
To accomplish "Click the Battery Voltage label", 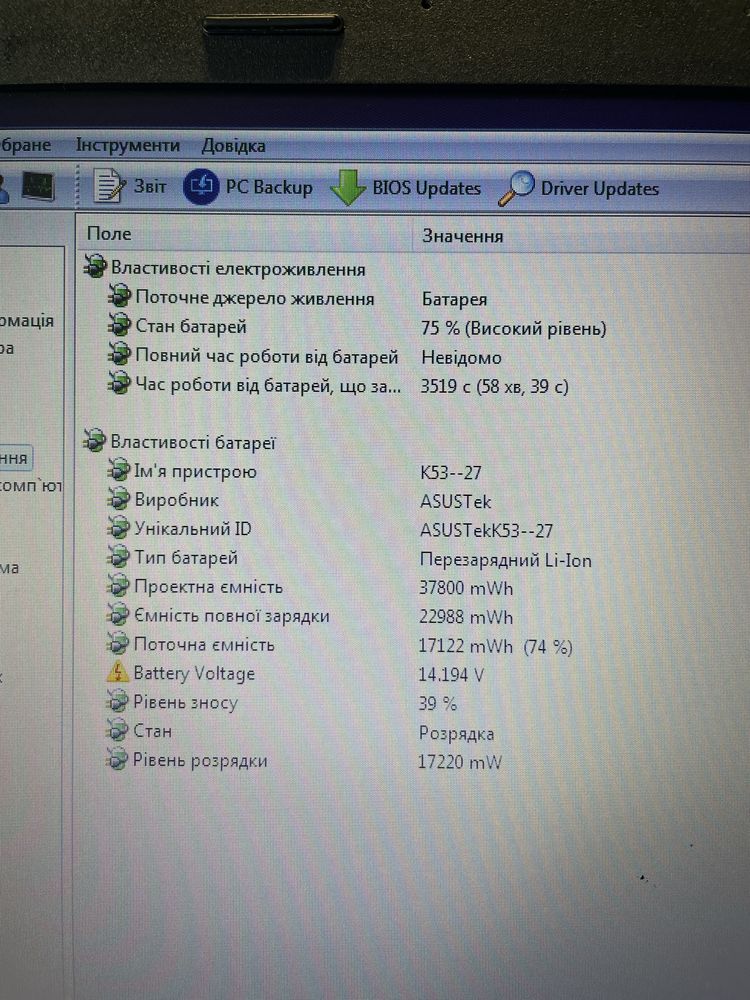I will [194, 673].
